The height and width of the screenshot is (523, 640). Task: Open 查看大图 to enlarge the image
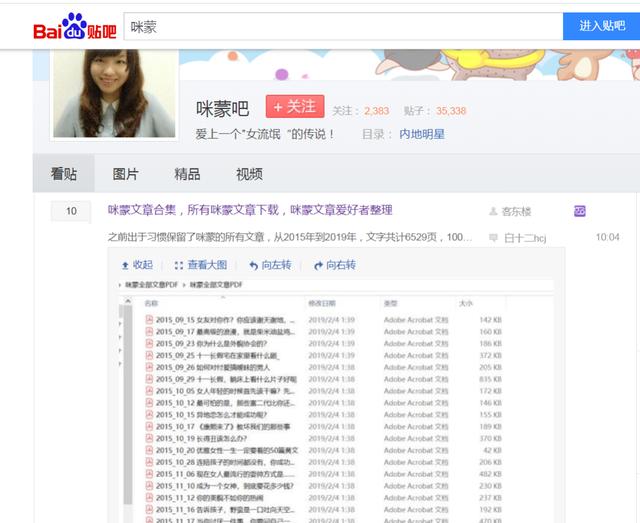[x=200, y=265]
